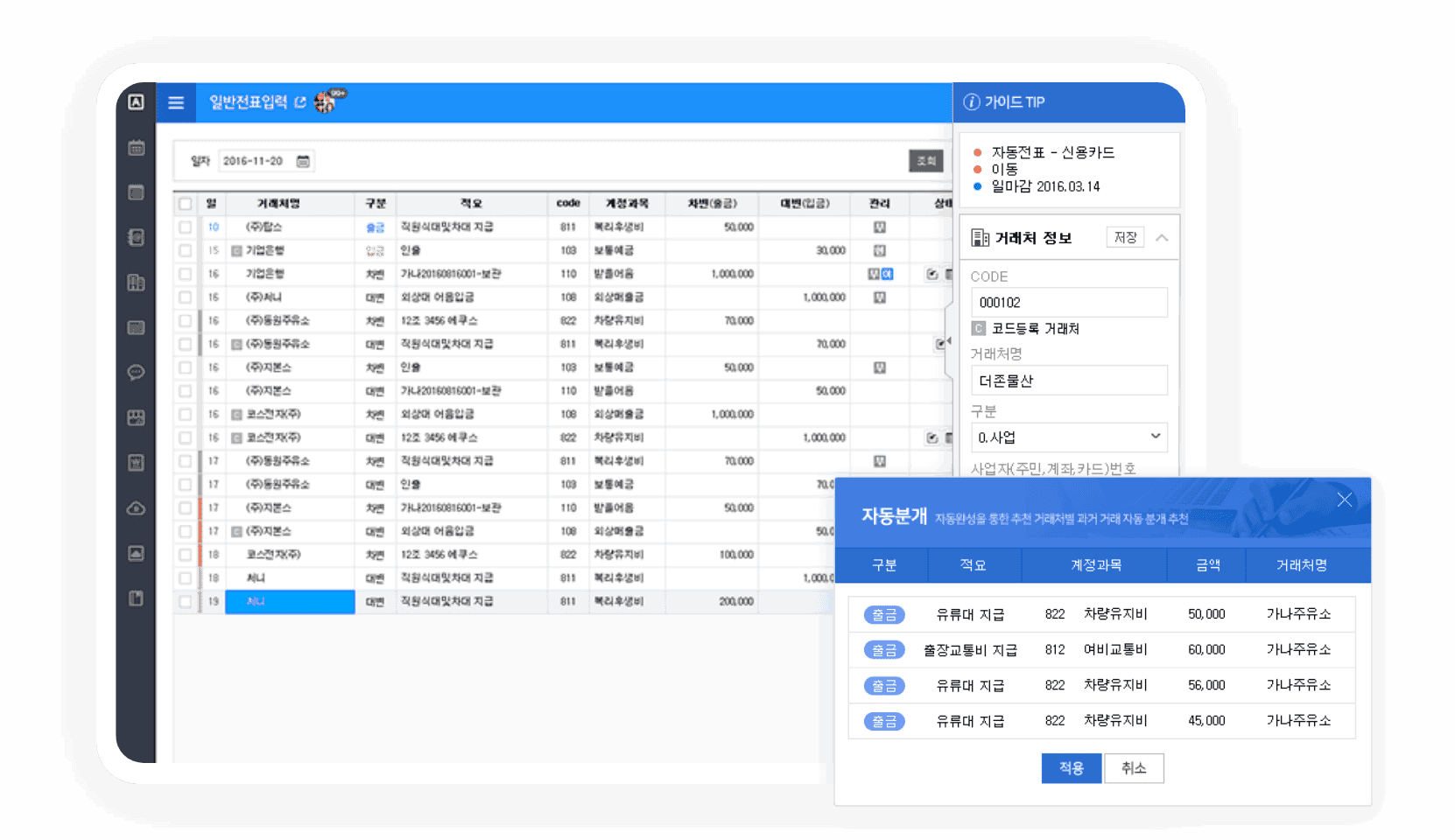The height and width of the screenshot is (840, 1455).
Task: Collapse the right side panel arrow handle
Action: pyautogui.click(x=947, y=342)
